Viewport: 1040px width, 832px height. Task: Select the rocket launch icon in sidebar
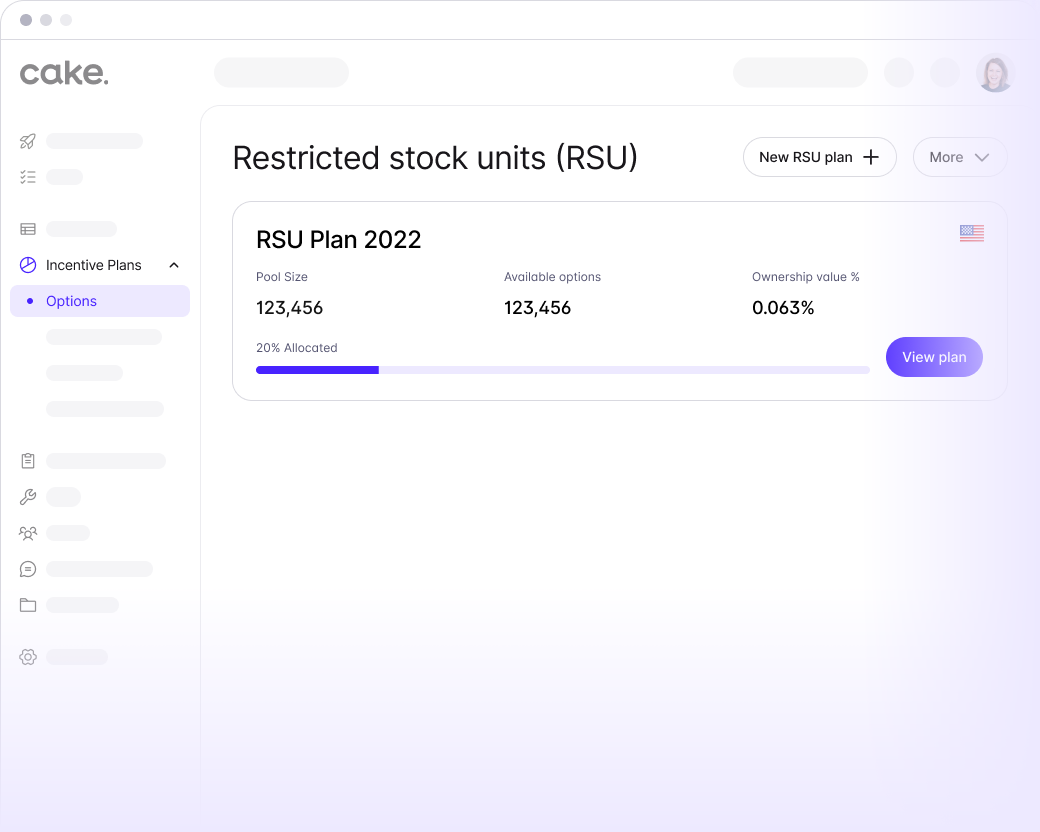pyautogui.click(x=27, y=141)
